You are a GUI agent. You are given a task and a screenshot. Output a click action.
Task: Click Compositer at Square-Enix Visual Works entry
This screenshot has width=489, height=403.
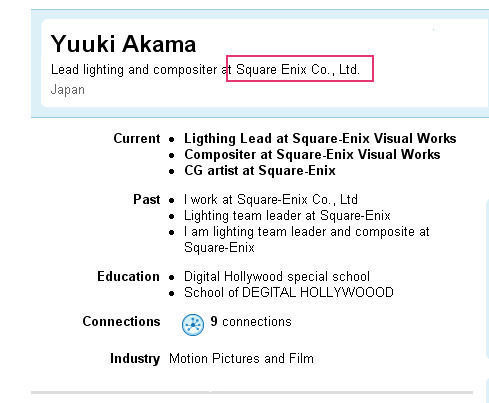point(312,155)
